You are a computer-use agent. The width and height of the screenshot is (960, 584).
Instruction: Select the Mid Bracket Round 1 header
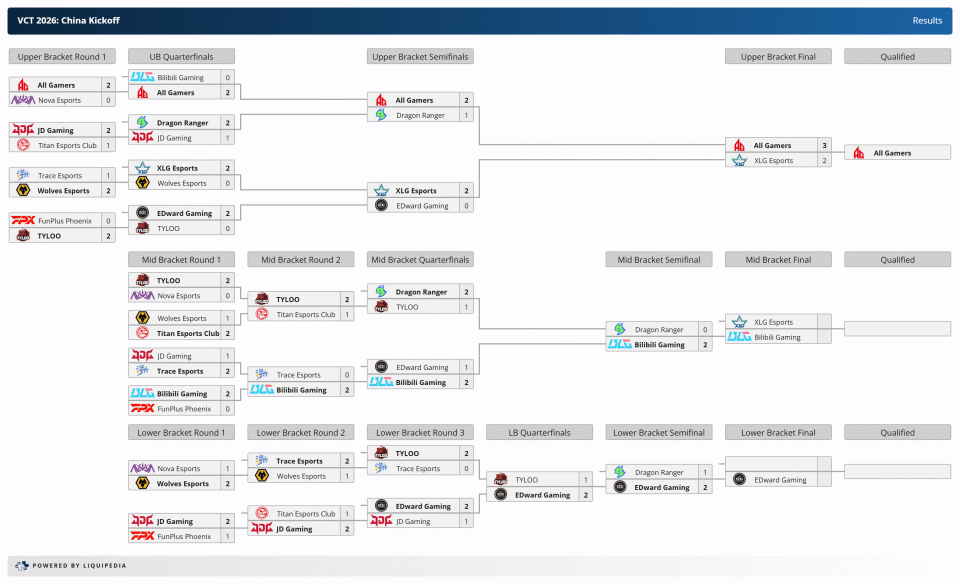[181, 260]
